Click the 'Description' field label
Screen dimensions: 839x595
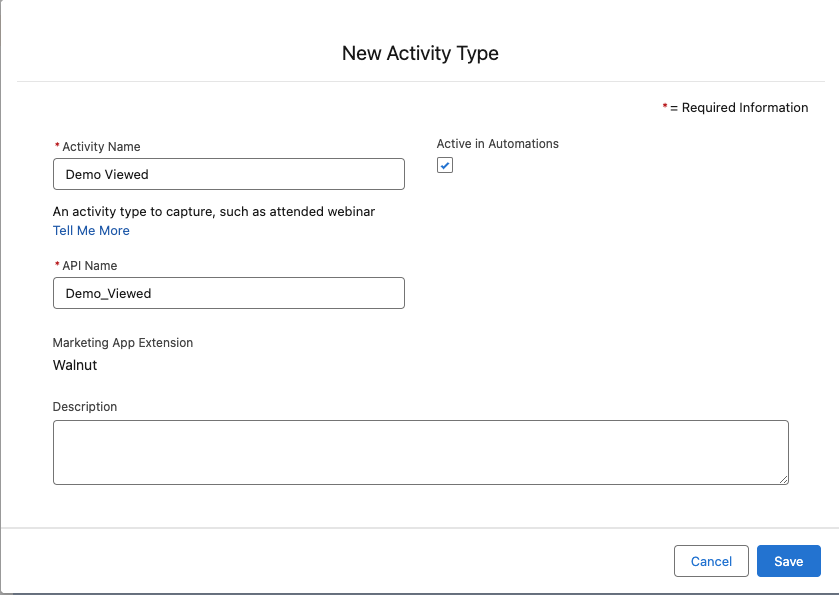[x=85, y=407]
